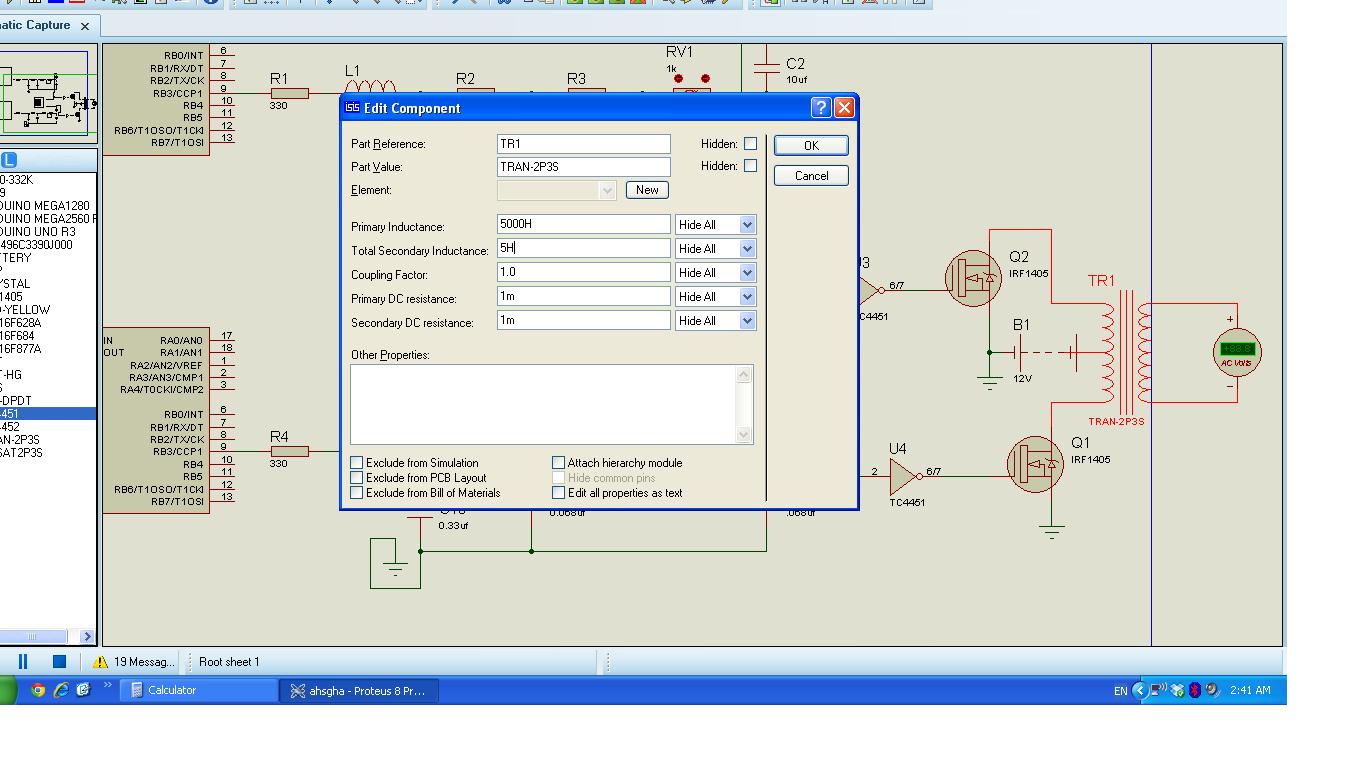Image resolution: width=1366 pixels, height=768 pixels.
Task: Enable Exclude from Bill of Materials
Action: 356,493
